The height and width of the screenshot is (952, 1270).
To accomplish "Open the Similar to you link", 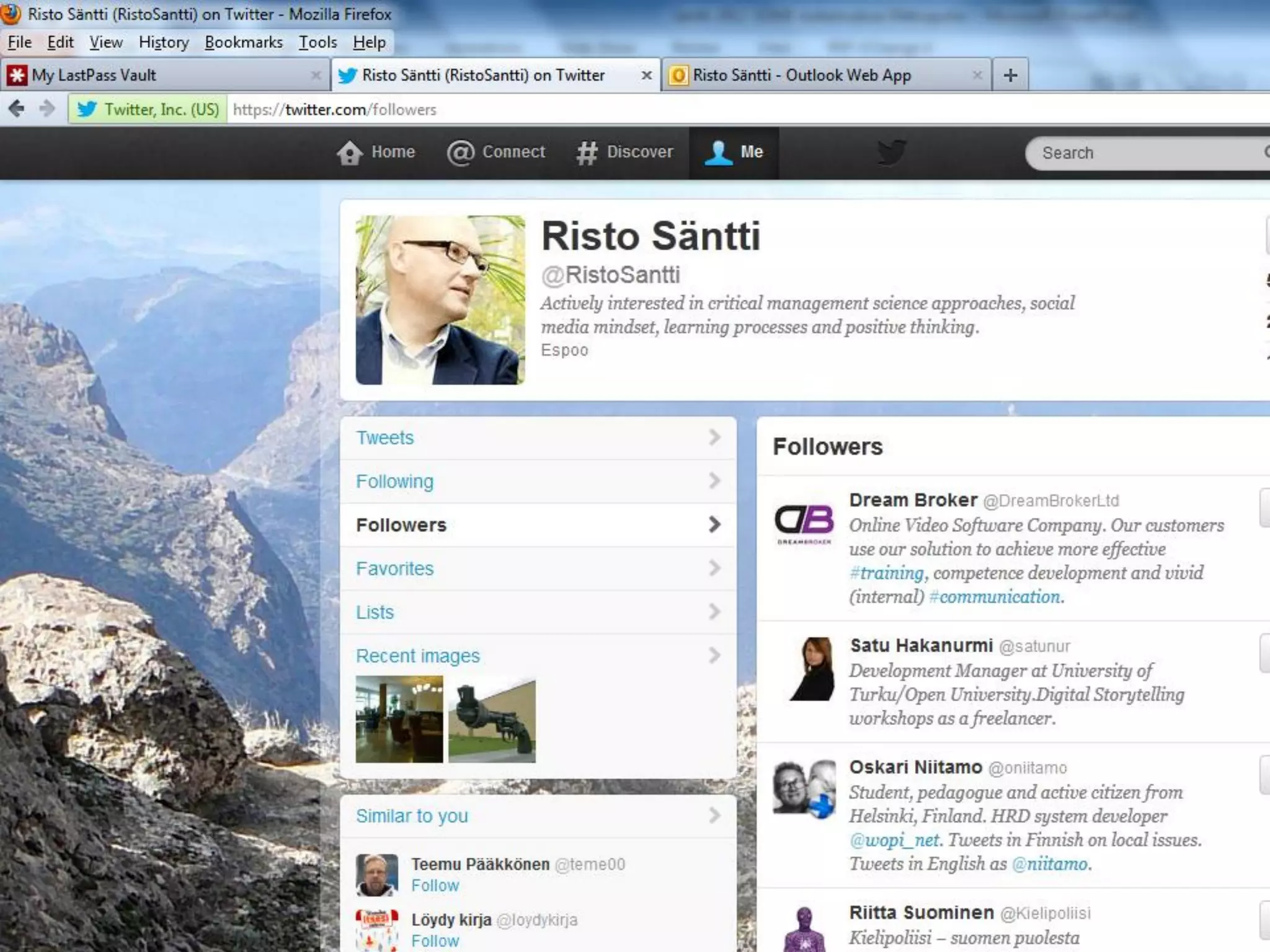I will [412, 816].
